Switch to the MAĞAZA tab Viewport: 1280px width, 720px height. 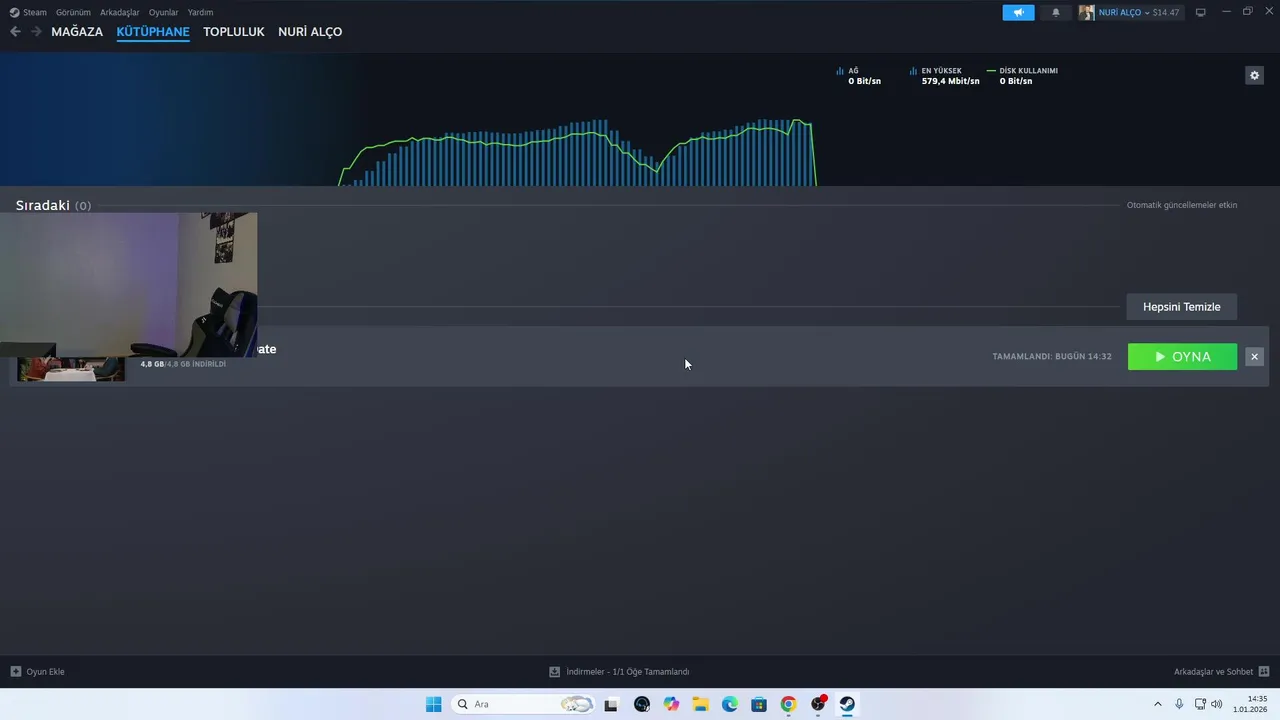77,32
